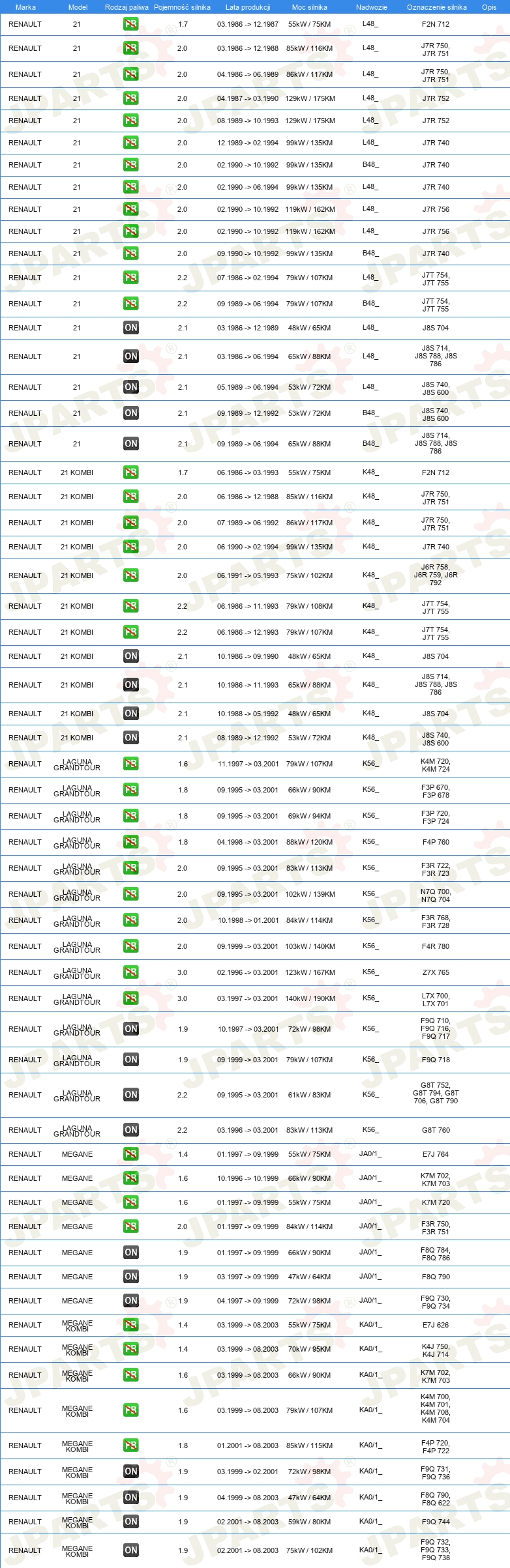Click the PB petrol icon in the Renault 21 1.7 L48_ row
The height and width of the screenshot is (1568, 510).
point(131,24)
